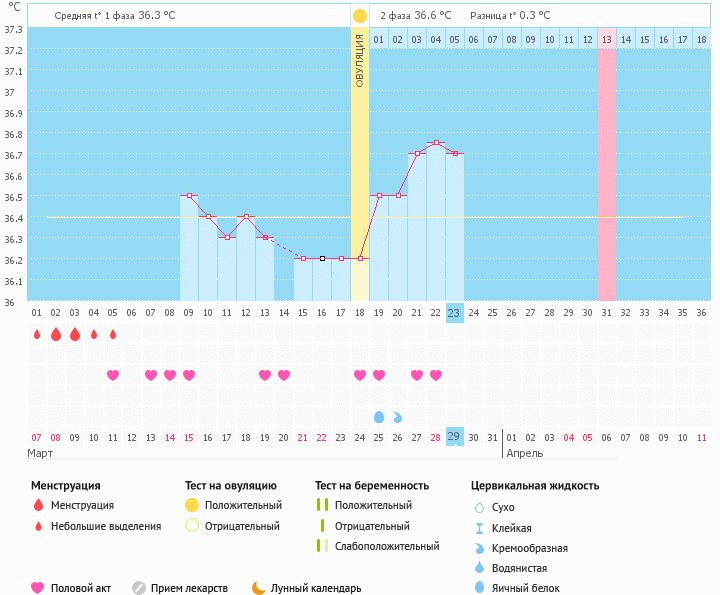720x595 pixels.
Task: Click the vertical ОВУЛЯЦИЯ yellow column
Action: click(360, 160)
